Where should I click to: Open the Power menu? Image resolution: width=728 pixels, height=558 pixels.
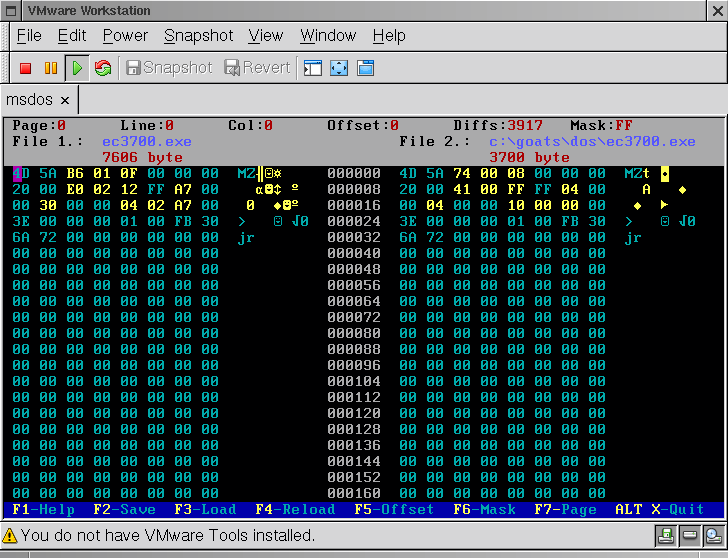(x=125, y=36)
